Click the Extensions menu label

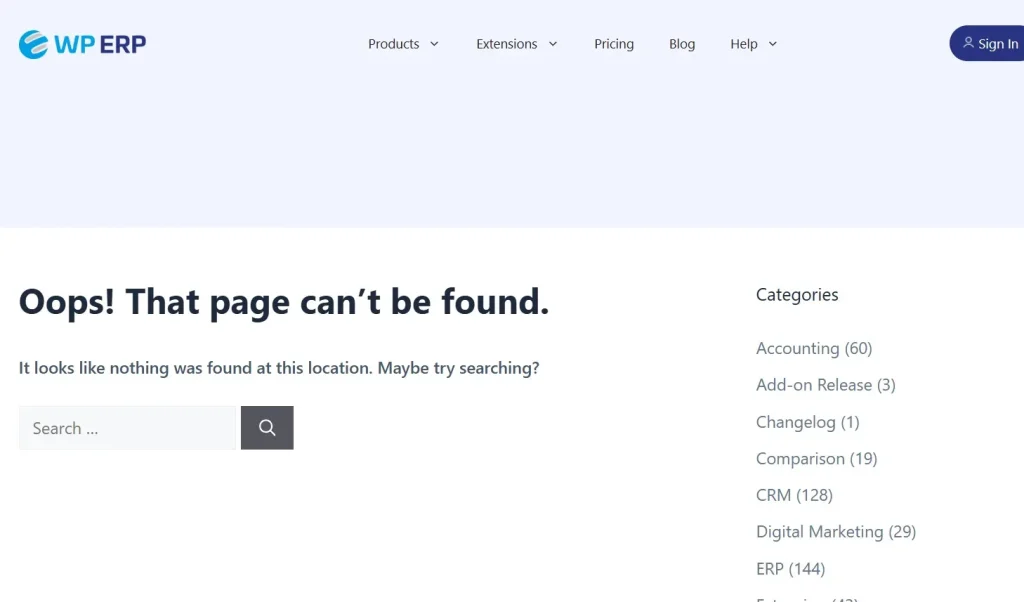click(x=506, y=44)
